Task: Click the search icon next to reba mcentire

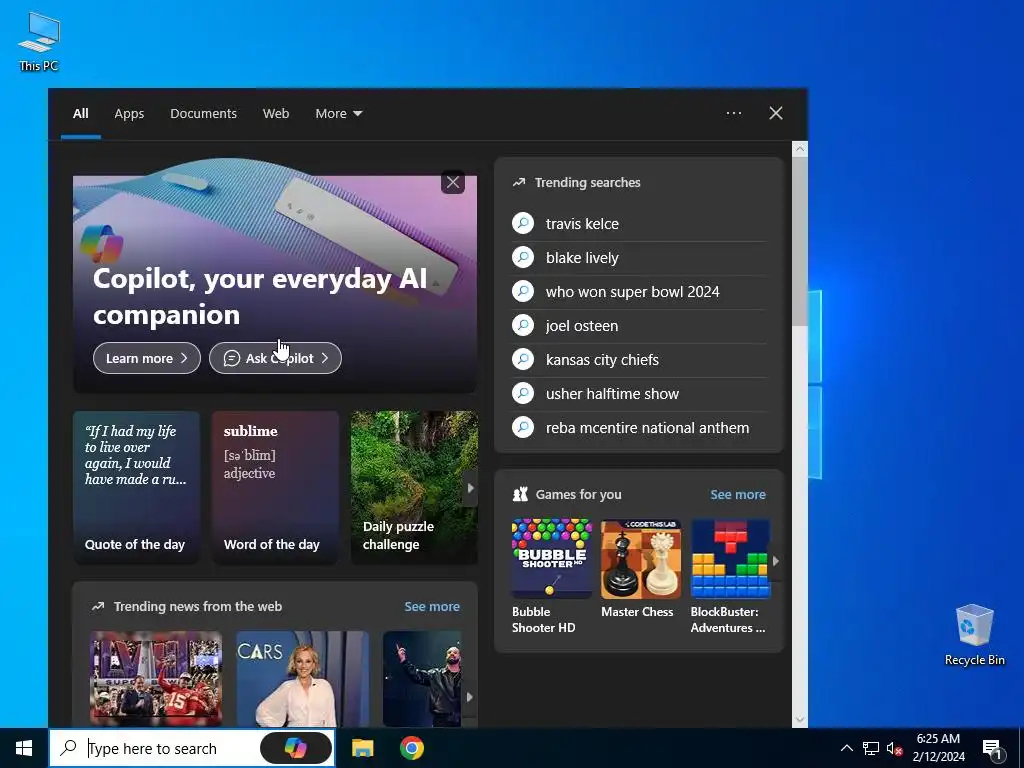Action: click(x=523, y=427)
